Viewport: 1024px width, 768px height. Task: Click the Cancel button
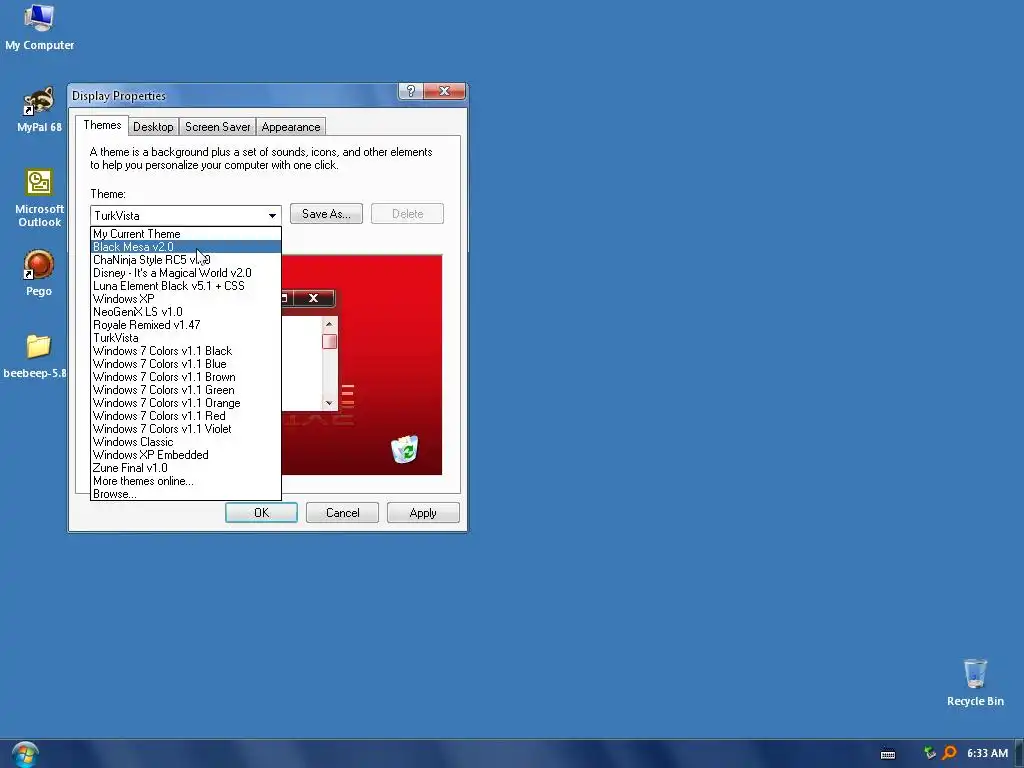tap(342, 513)
